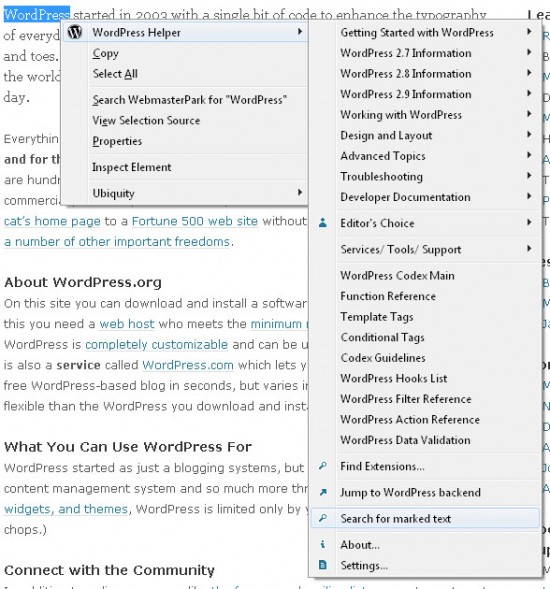Choose Select All from the context menu
550x589 pixels.
point(185,74)
